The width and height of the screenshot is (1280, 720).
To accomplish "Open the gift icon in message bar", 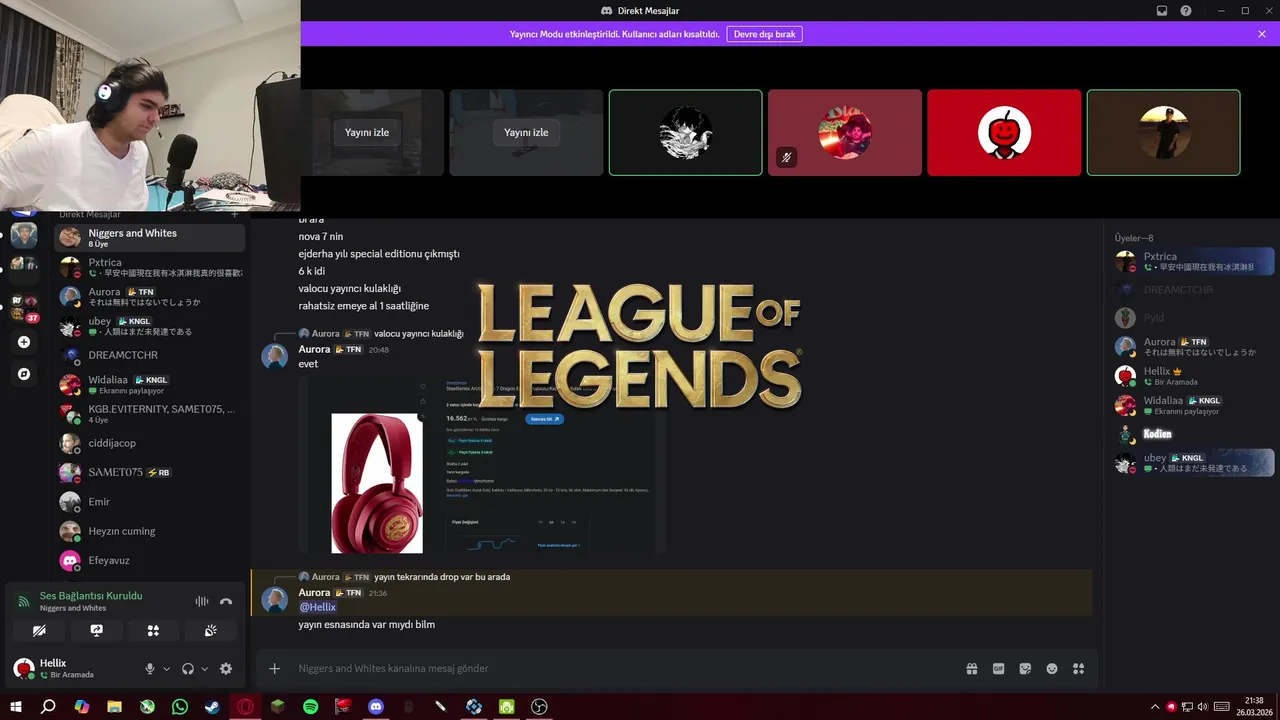I will coord(972,669).
